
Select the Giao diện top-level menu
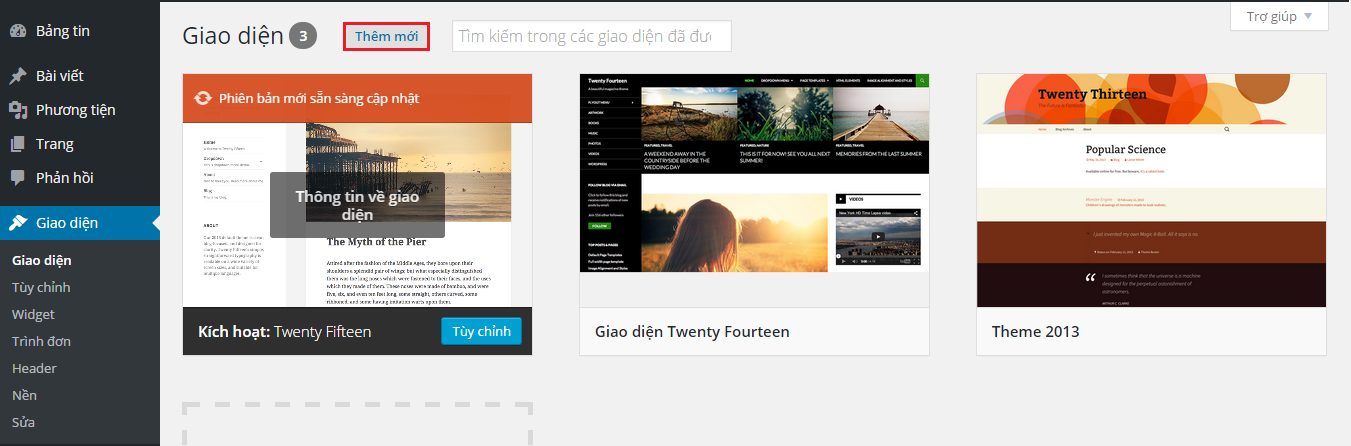click(80, 223)
